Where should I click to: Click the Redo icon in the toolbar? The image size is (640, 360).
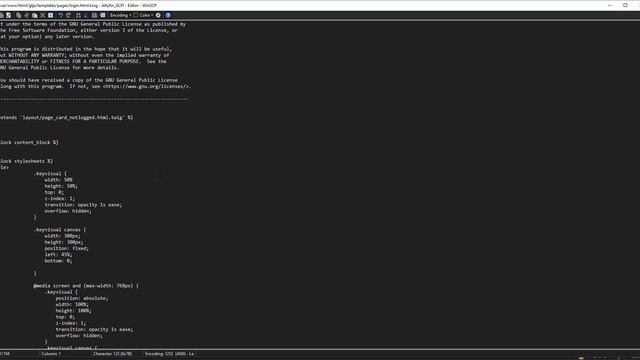tap(68, 15)
